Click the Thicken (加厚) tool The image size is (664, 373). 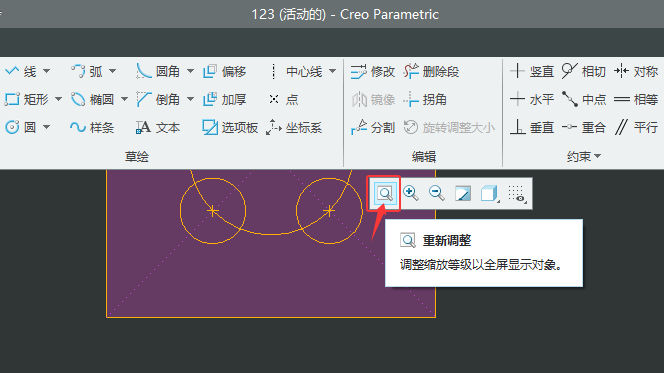tap(224, 99)
